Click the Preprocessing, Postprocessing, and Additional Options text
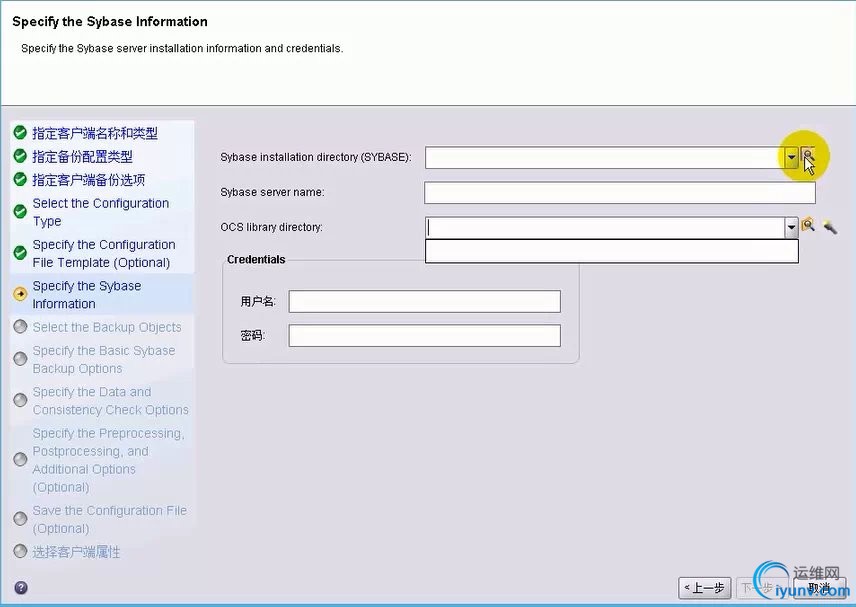 tap(108, 460)
